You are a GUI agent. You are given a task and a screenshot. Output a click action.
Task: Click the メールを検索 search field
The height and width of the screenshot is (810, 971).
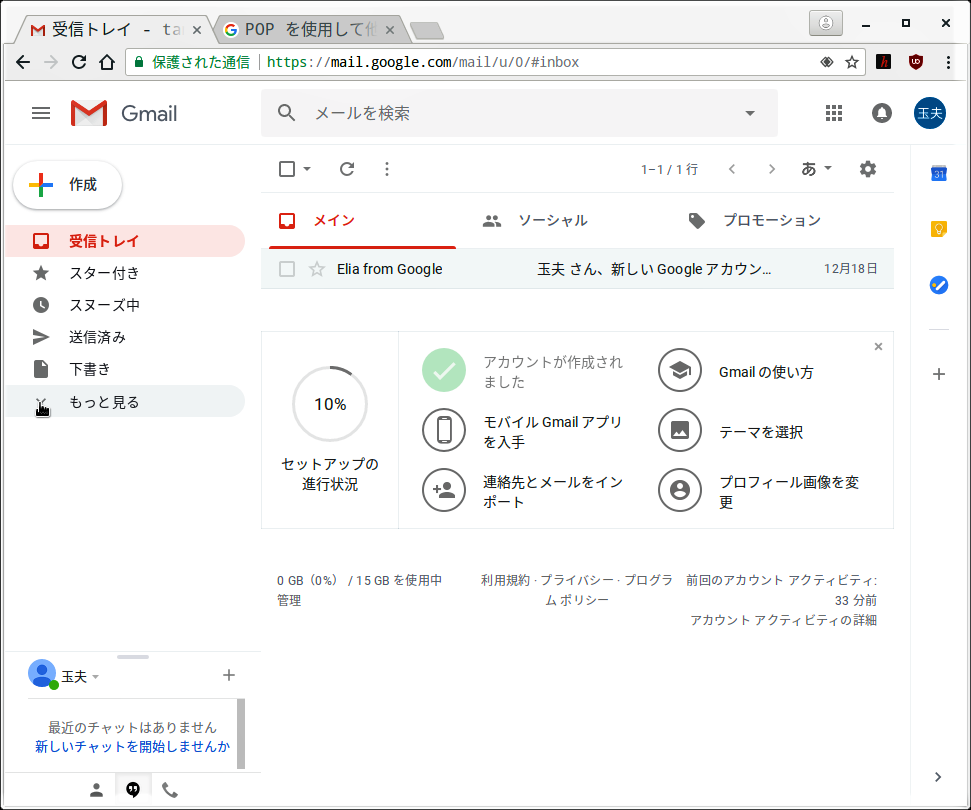(519, 113)
